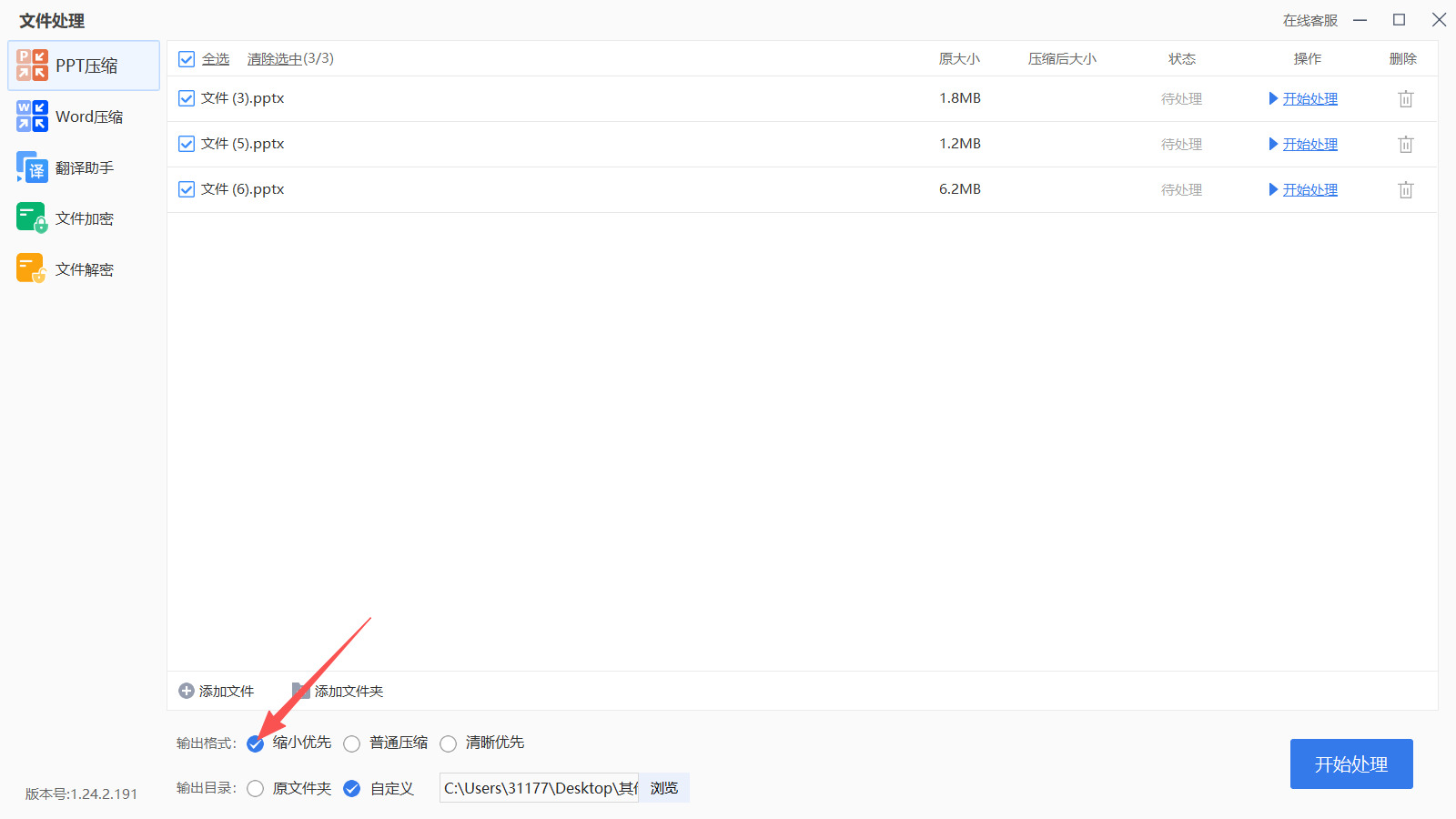Click the blue 开始处理 button
The height and width of the screenshot is (819, 1456).
pos(1351,763)
